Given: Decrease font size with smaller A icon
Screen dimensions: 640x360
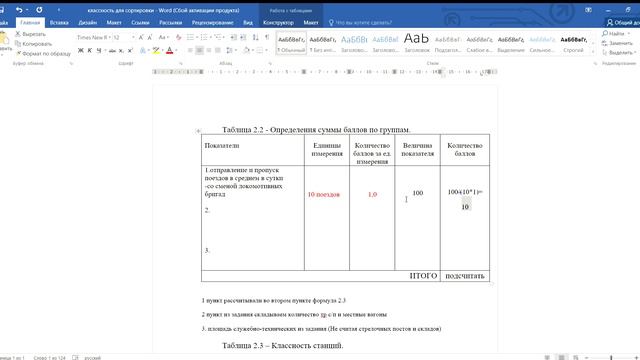Looking at the screenshot, I should tap(150, 37).
